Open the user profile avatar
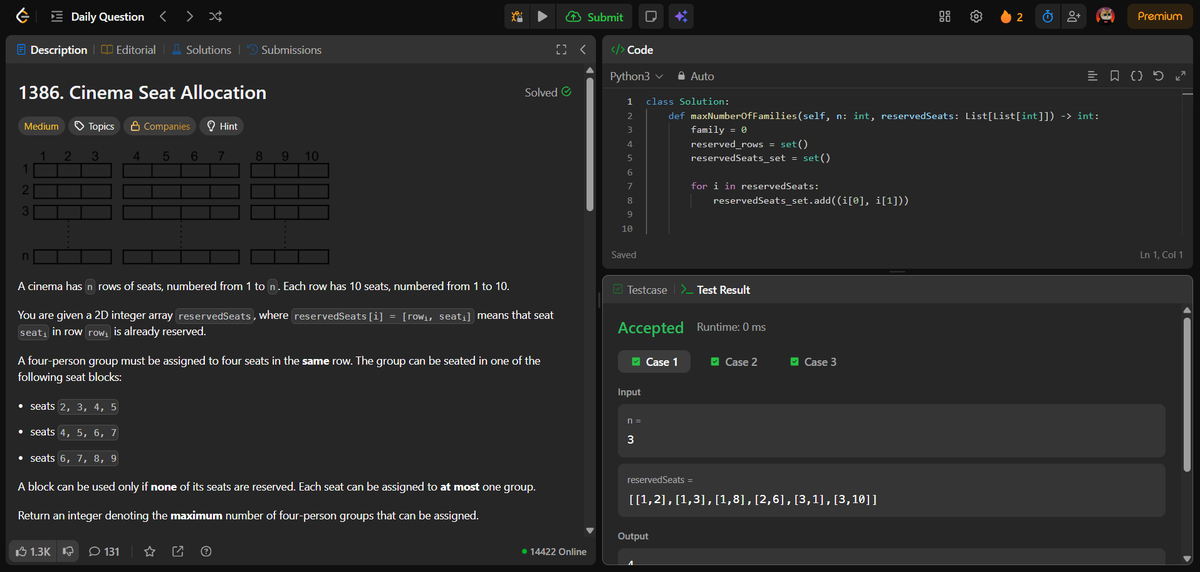The image size is (1200, 572). point(1105,17)
